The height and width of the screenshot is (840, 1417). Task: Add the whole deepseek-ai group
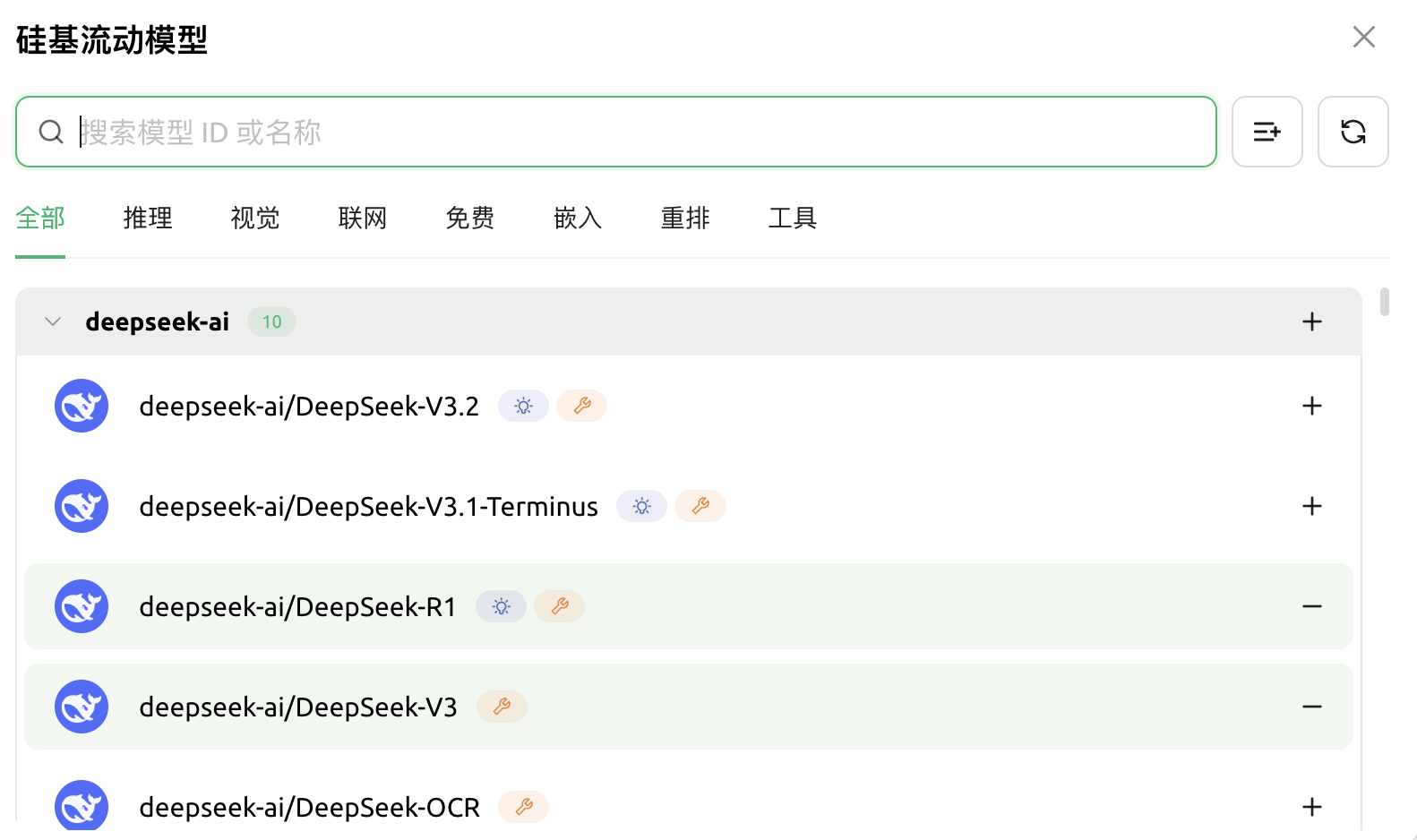1312,321
